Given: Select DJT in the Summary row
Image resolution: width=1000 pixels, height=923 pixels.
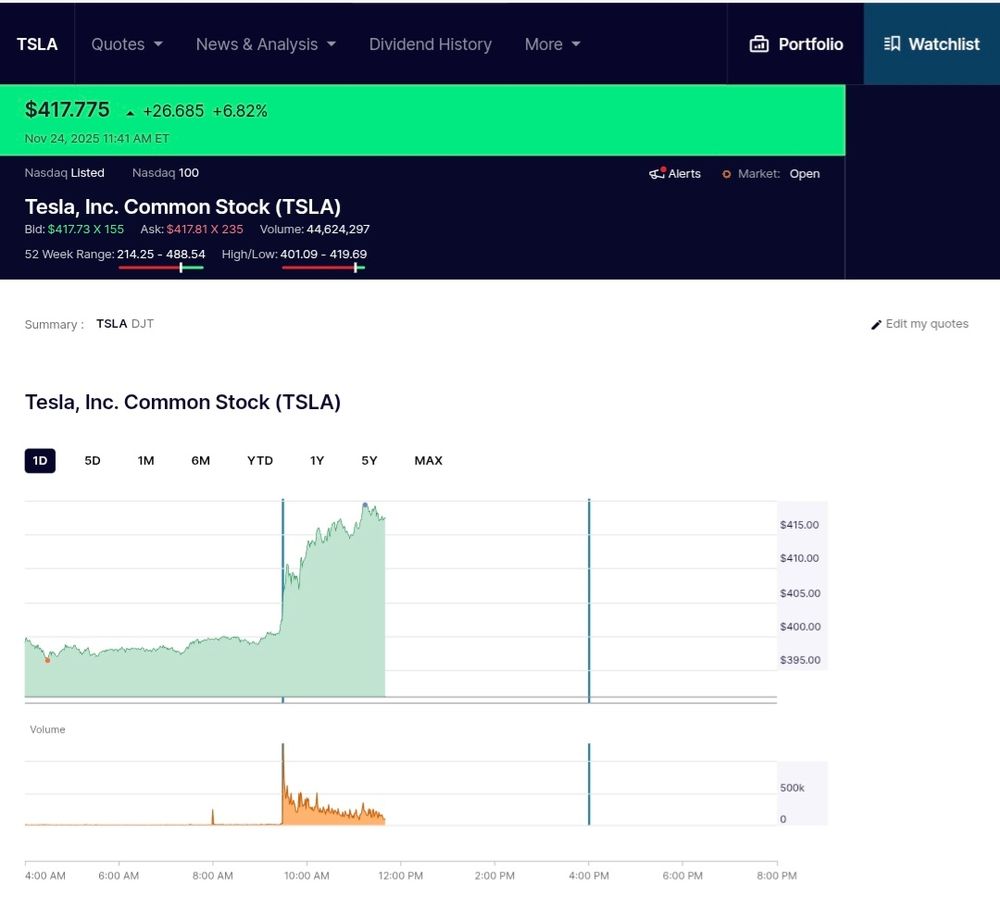Looking at the screenshot, I should point(143,323).
